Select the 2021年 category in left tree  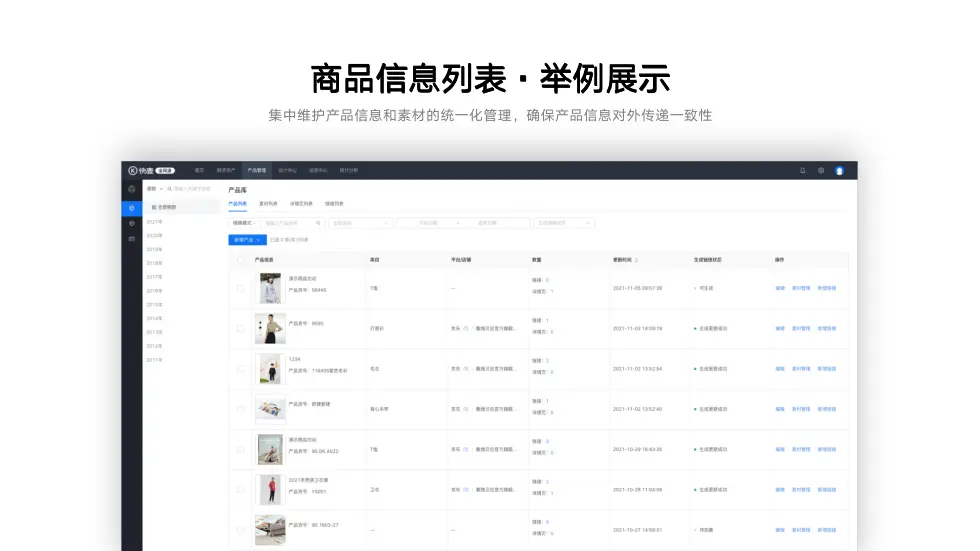click(x=155, y=221)
